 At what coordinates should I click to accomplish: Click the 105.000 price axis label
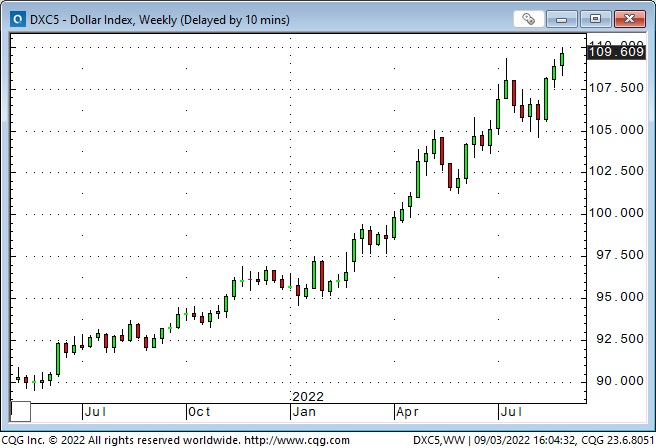click(x=616, y=130)
